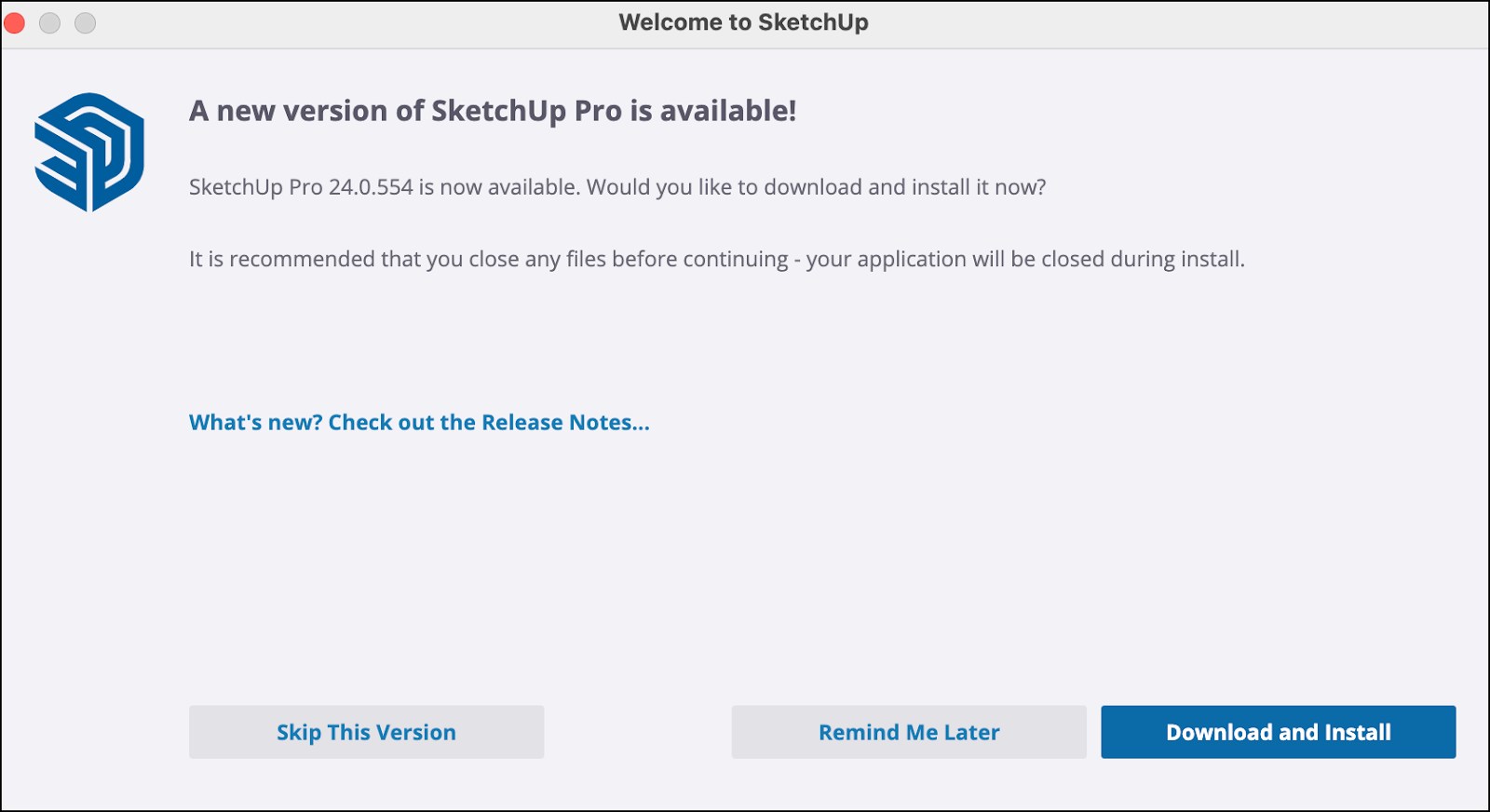Postpone the update with Remind Me Later
Image resolution: width=1490 pixels, height=812 pixels.
pyautogui.click(x=908, y=732)
